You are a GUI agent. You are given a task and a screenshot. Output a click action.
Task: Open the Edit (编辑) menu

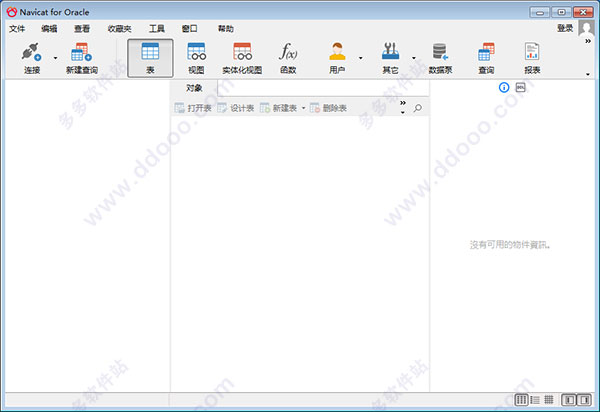pyautogui.click(x=49, y=29)
